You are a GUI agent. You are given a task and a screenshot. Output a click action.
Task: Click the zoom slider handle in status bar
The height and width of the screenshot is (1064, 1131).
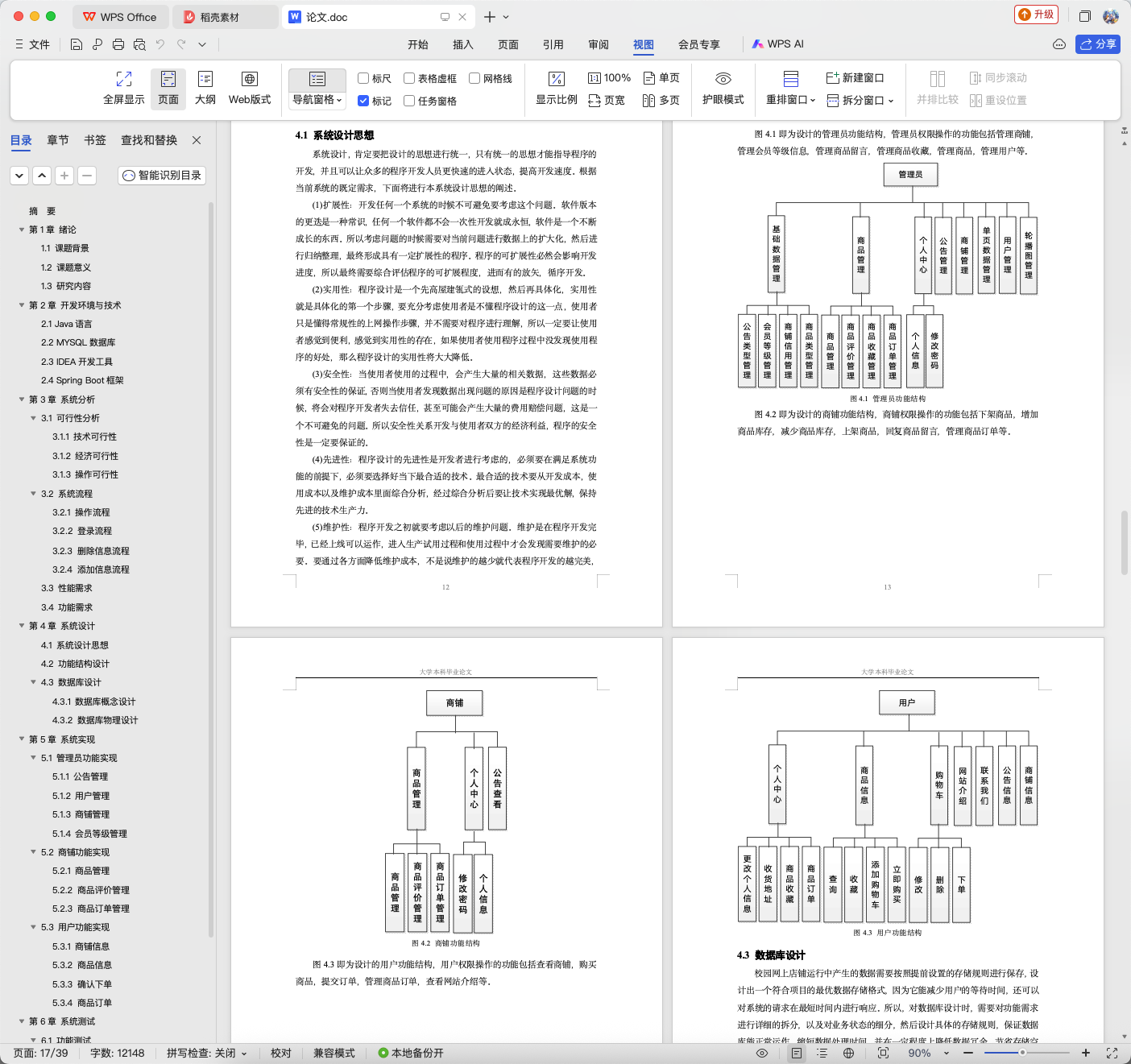click(x=1022, y=1053)
